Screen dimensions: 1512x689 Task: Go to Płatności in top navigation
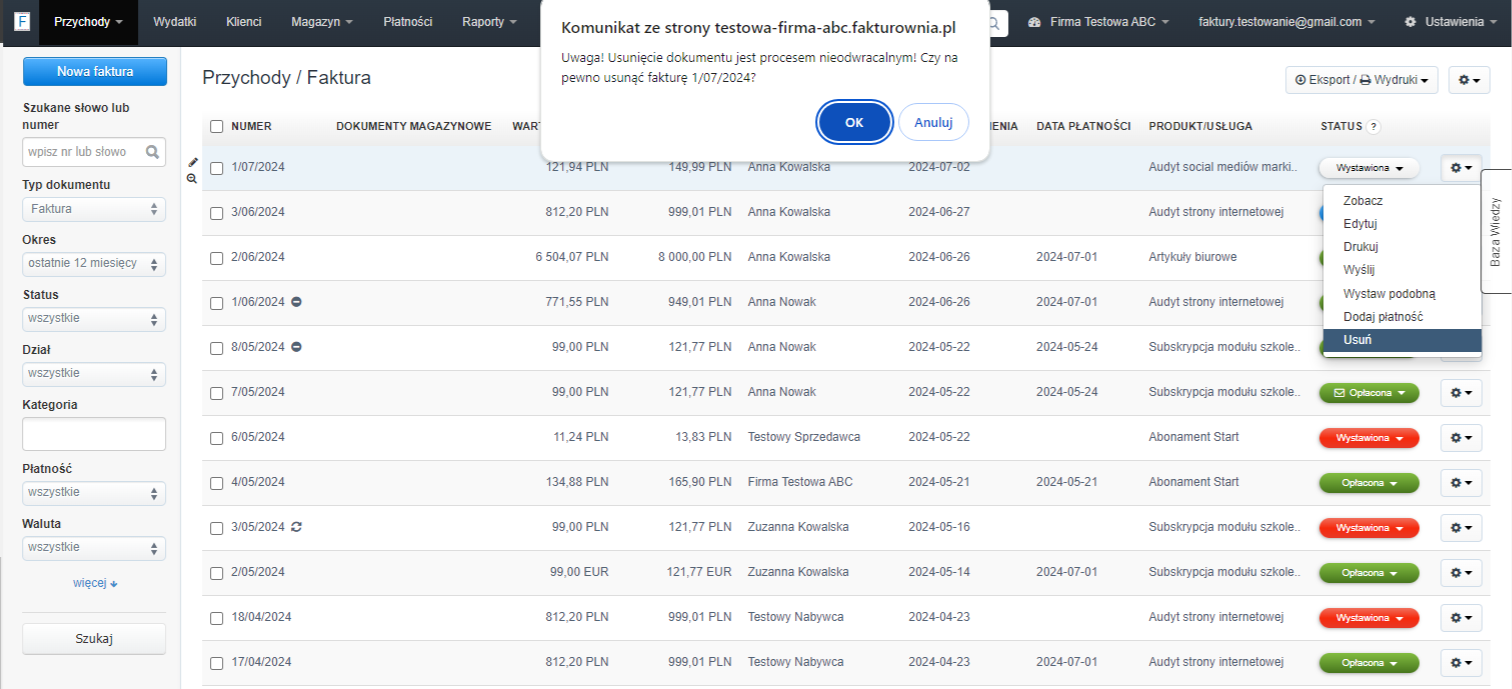pyautogui.click(x=408, y=21)
